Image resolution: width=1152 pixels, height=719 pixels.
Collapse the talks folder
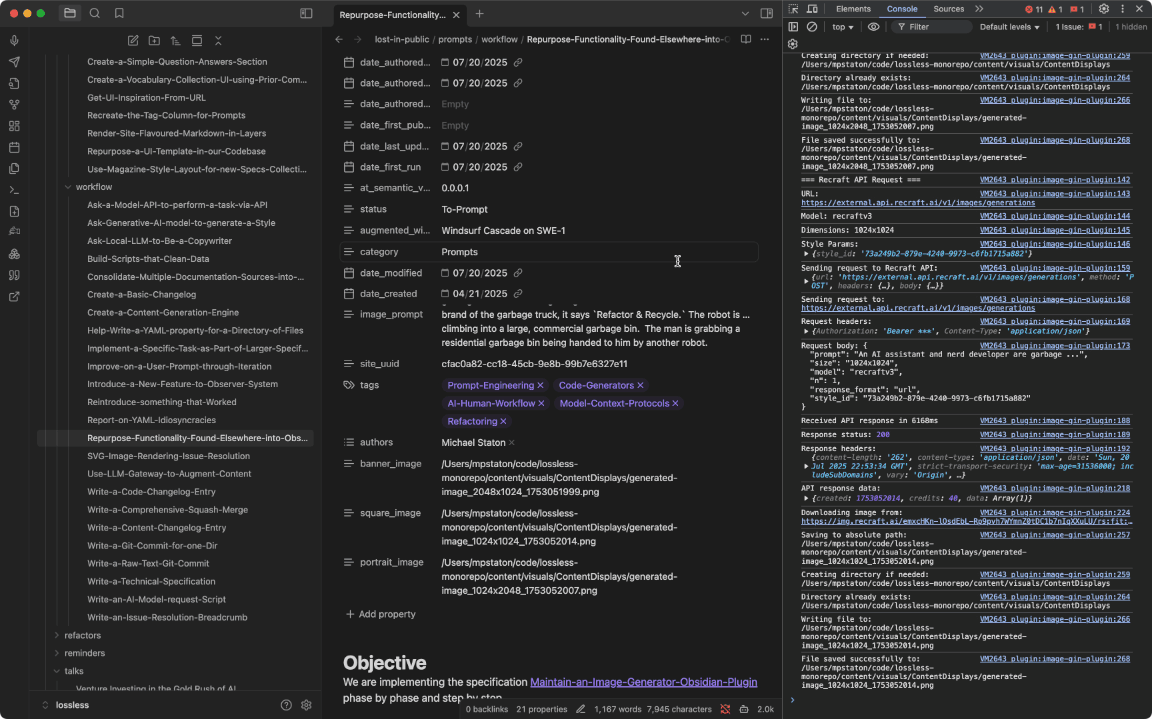pos(57,671)
